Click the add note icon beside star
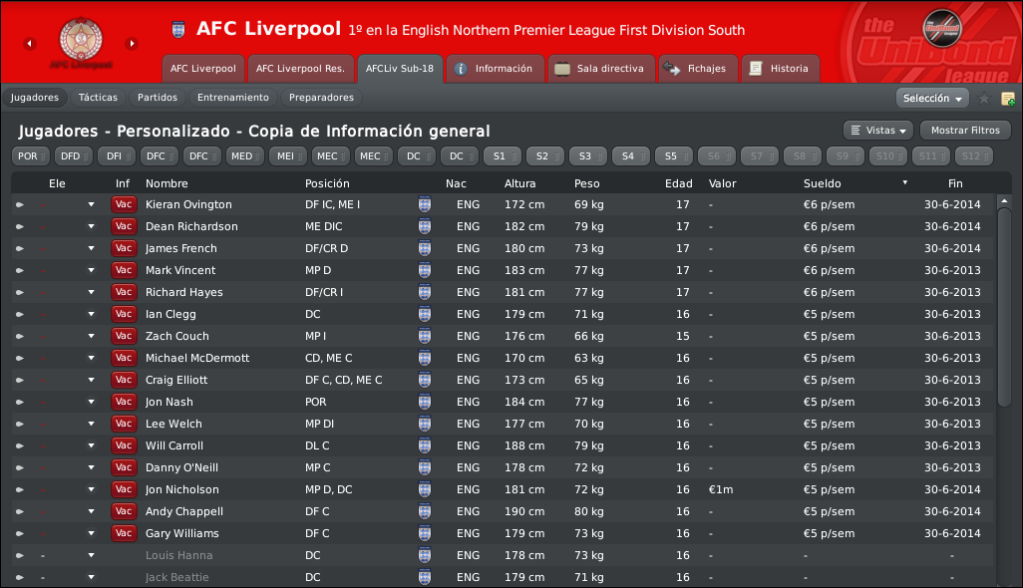Viewport: 1023px width, 588px height. coord(1008,99)
